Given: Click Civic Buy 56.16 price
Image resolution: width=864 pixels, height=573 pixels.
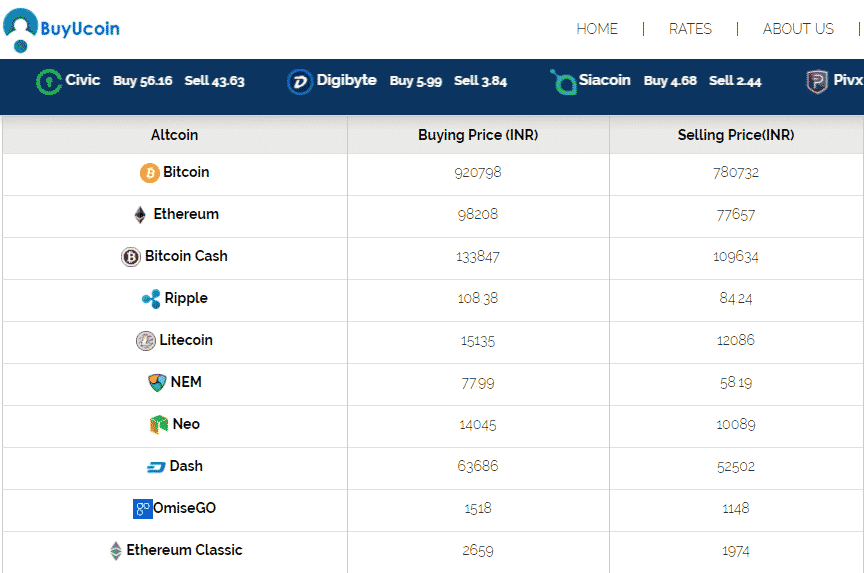Looking at the screenshot, I should pyautogui.click(x=143, y=81).
